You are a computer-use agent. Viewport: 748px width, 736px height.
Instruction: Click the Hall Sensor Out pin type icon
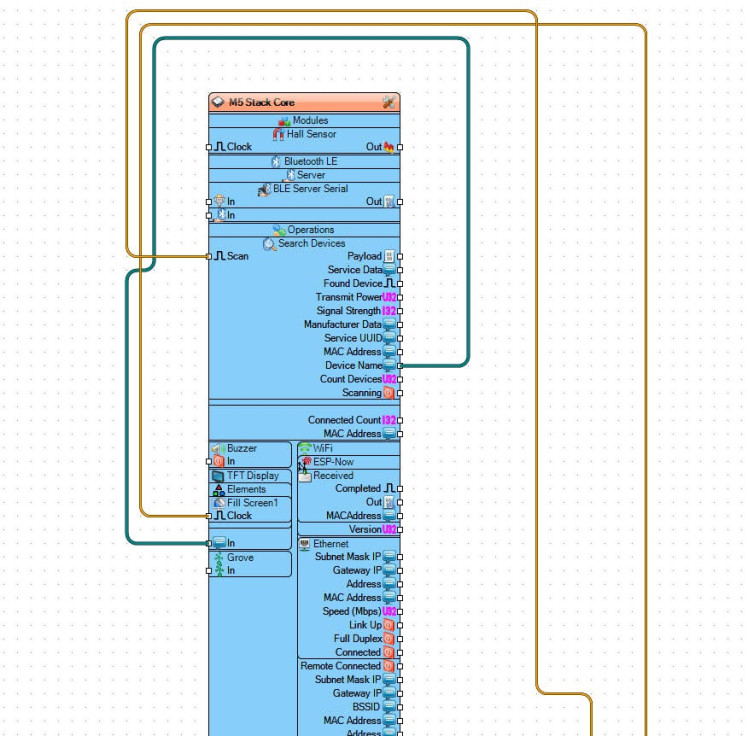(389, 147)
